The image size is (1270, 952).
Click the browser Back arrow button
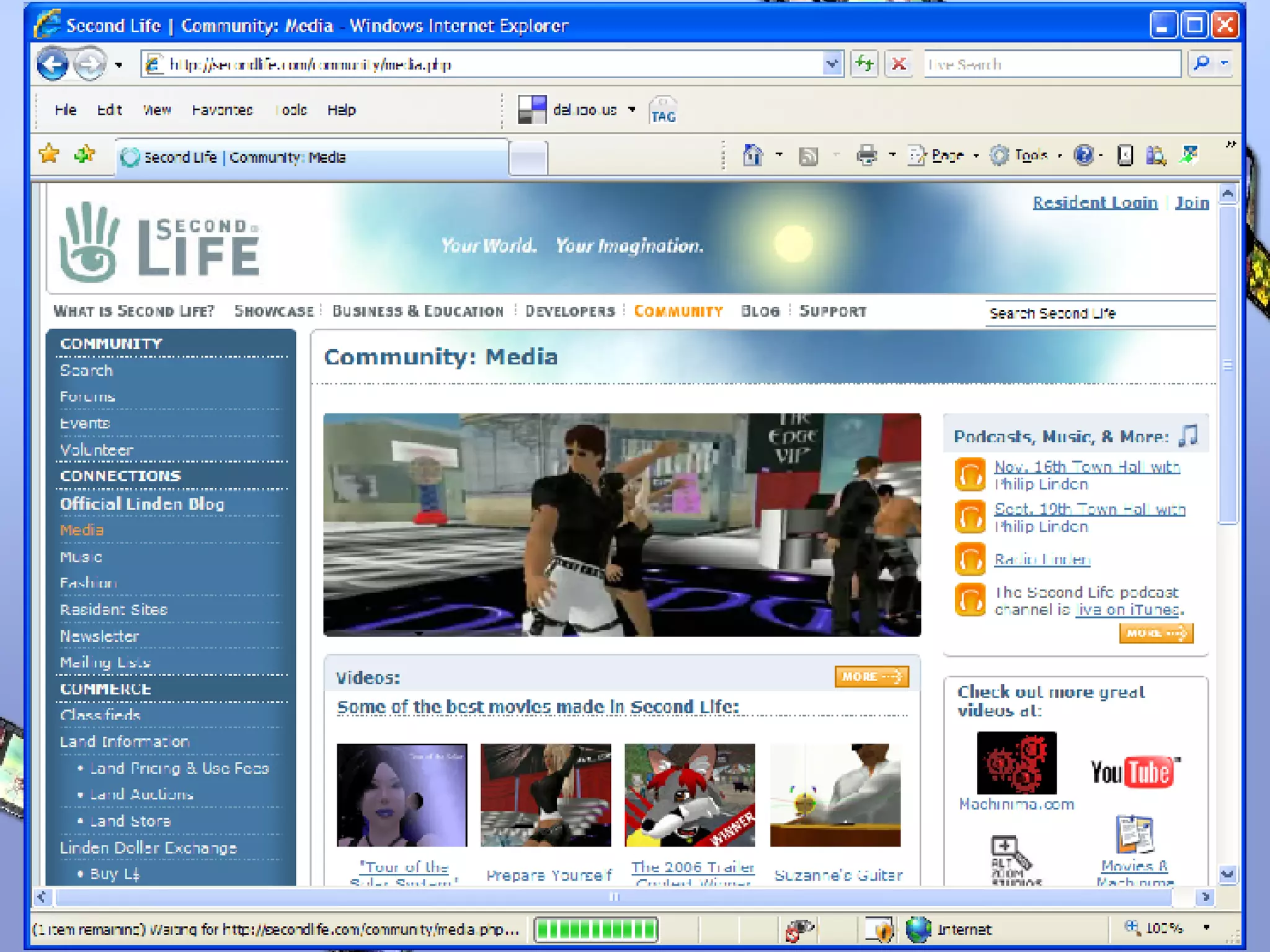(x=52, y=64)
